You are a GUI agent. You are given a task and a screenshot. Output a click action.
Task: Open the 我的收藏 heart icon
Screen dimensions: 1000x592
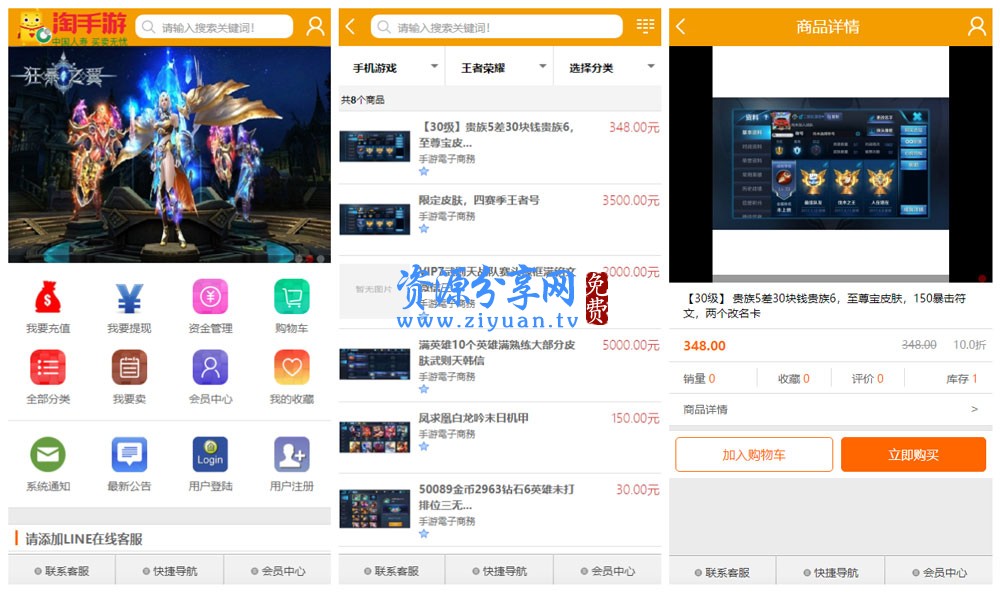[x=291, y=367]
